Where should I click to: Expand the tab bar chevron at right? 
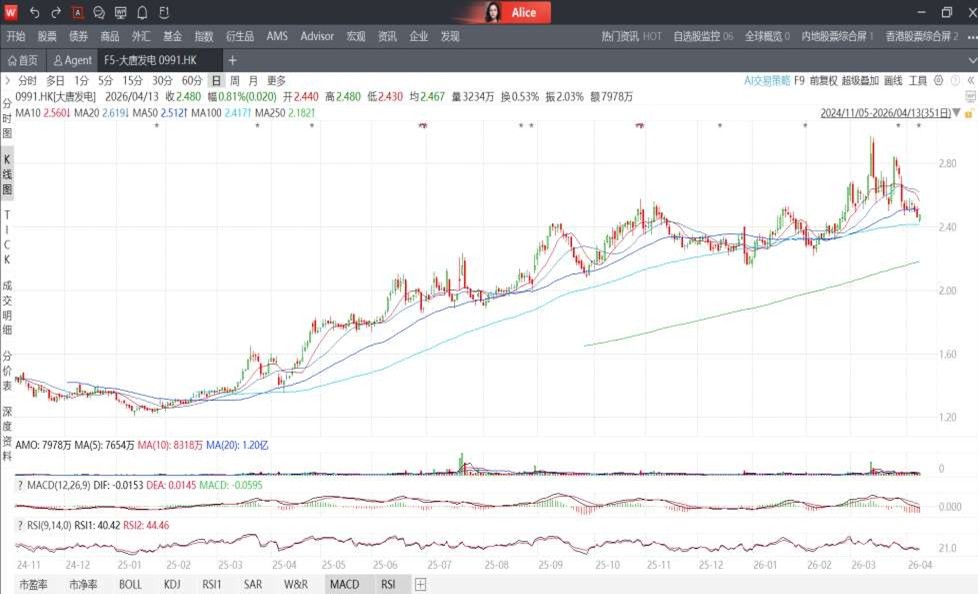click(969, 60)
